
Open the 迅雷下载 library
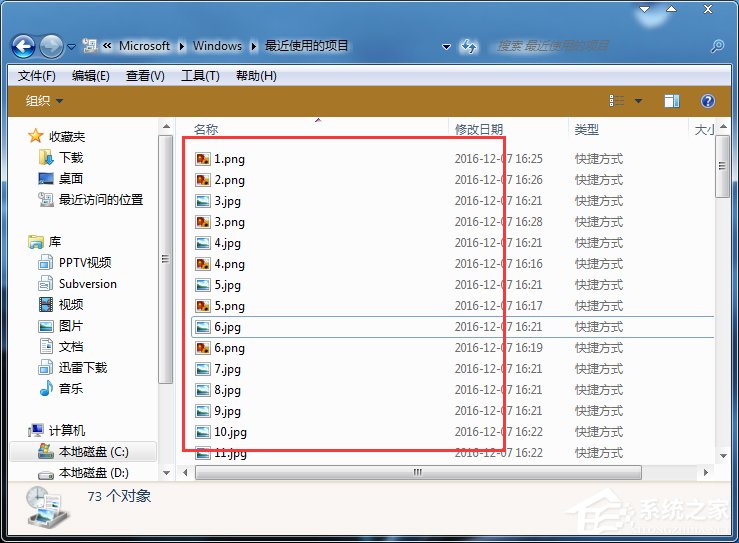click(73, 368)
